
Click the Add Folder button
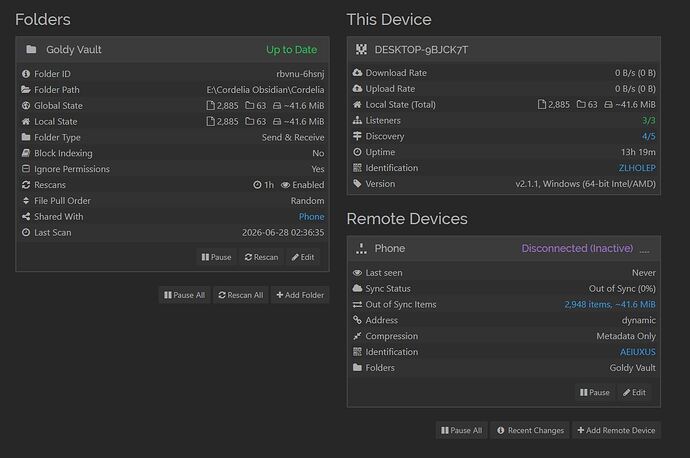(300, 295)
